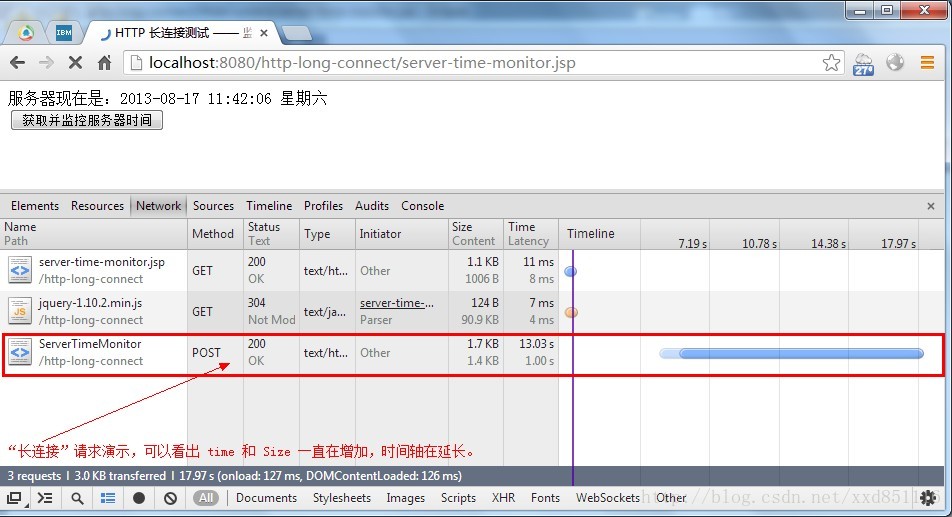Open devtools settings gear icon
Screen dimensions: 952x517
pyautogui.click(x=928, y=498)
